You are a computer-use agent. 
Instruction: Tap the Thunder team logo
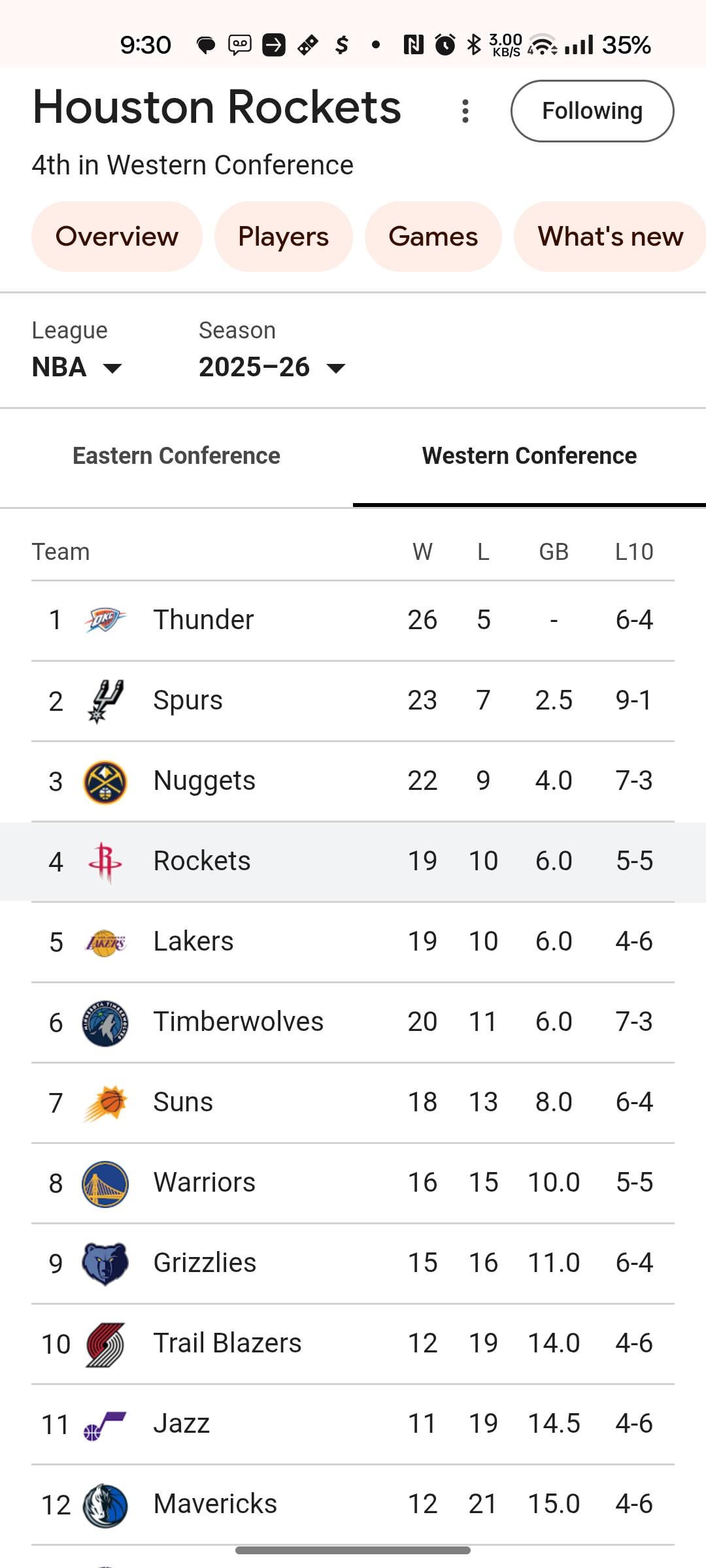point(105,620)
